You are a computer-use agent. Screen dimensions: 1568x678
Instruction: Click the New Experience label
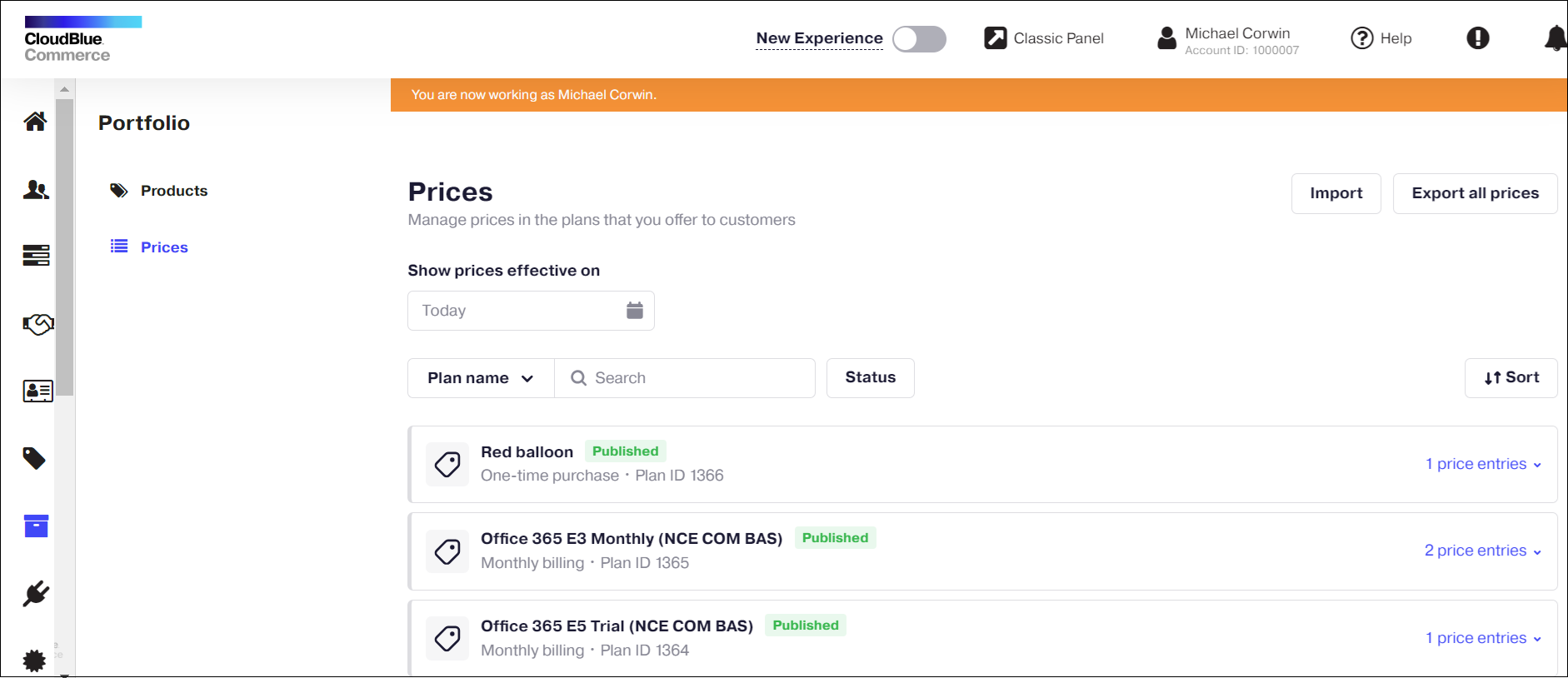click(819, 38)
